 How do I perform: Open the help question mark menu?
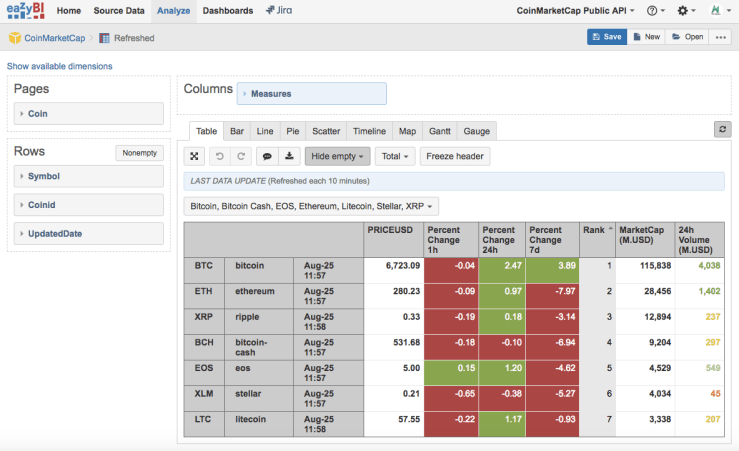tap(655, 10)
